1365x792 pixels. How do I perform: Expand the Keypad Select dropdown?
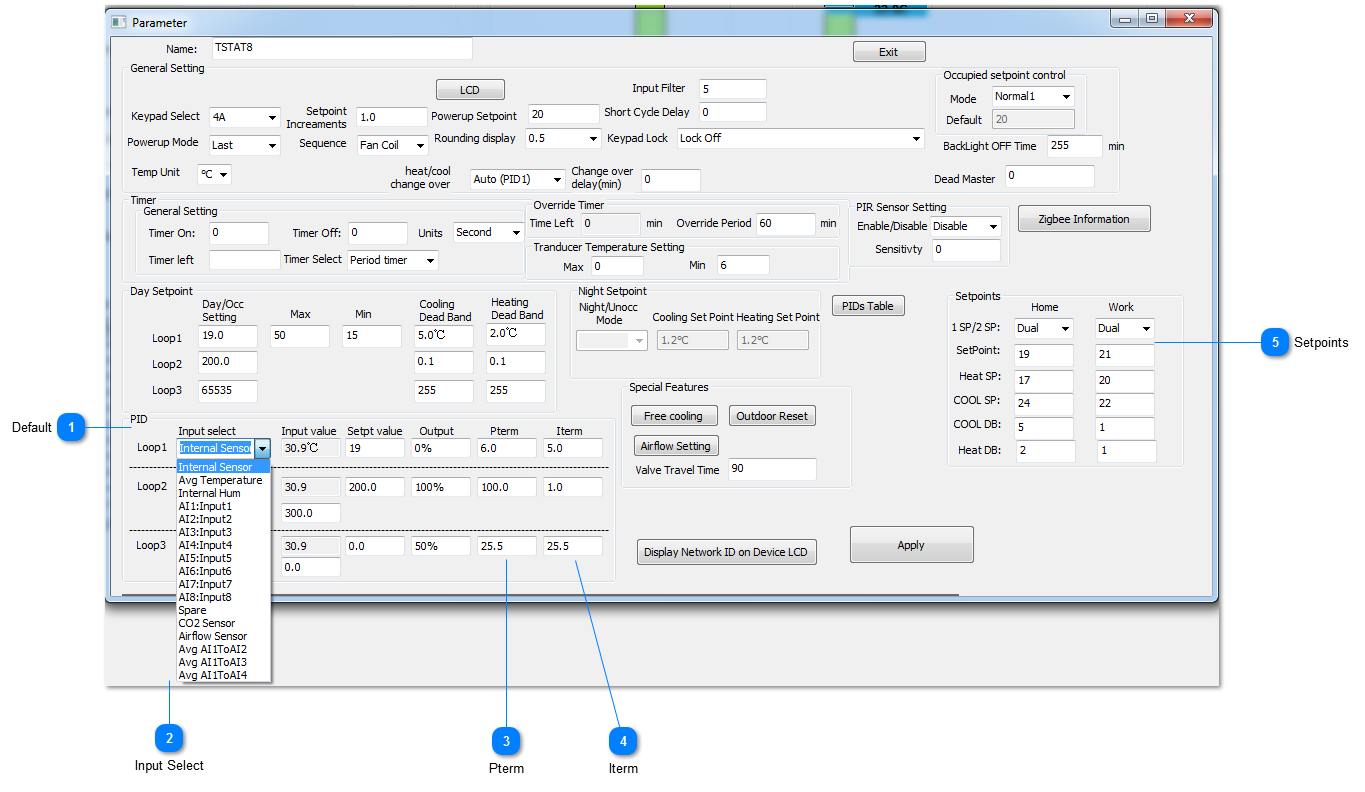pyautogui.click(x=244, y=117)
